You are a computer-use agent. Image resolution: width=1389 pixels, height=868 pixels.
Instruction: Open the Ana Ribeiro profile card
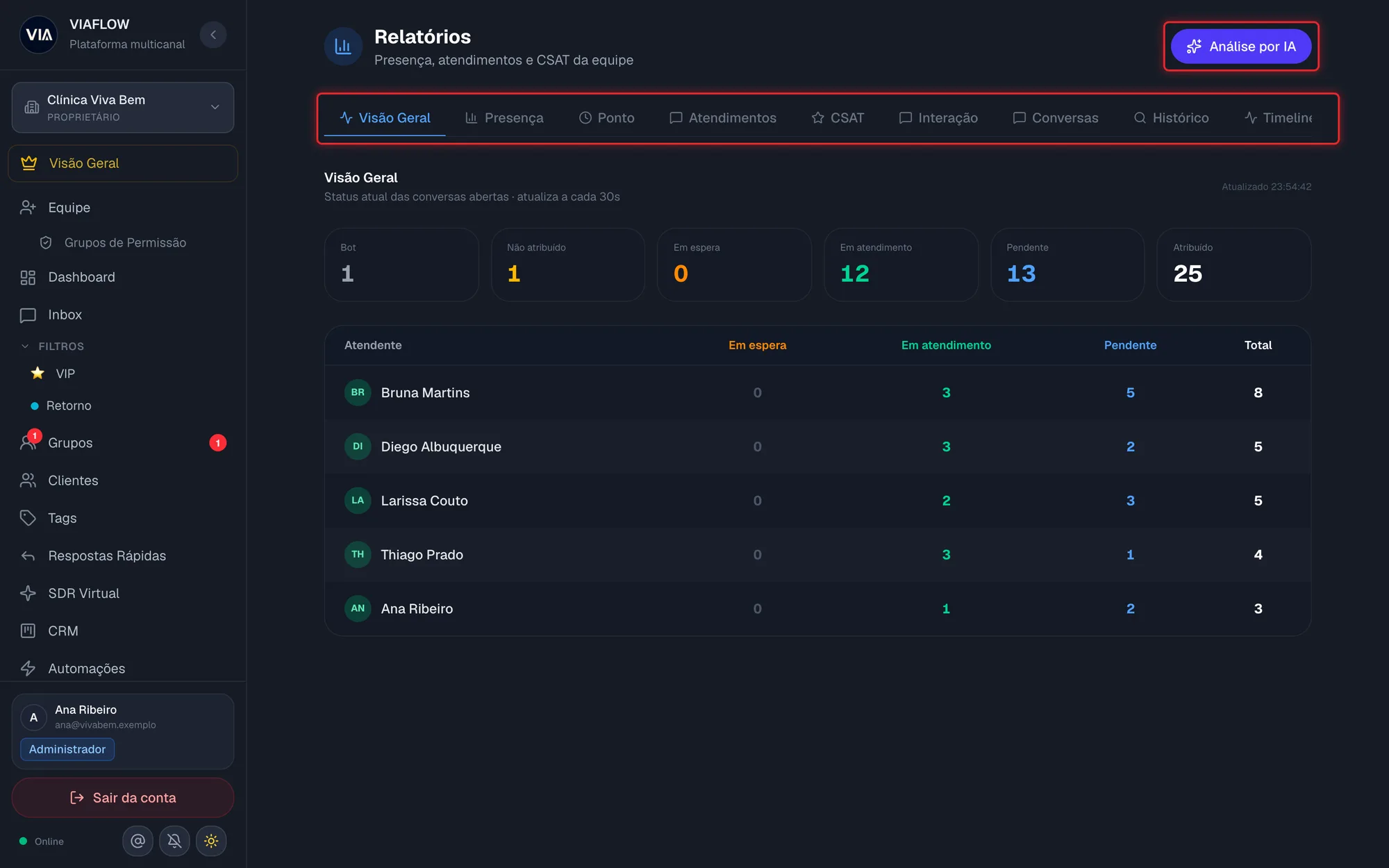coord(123,731)
